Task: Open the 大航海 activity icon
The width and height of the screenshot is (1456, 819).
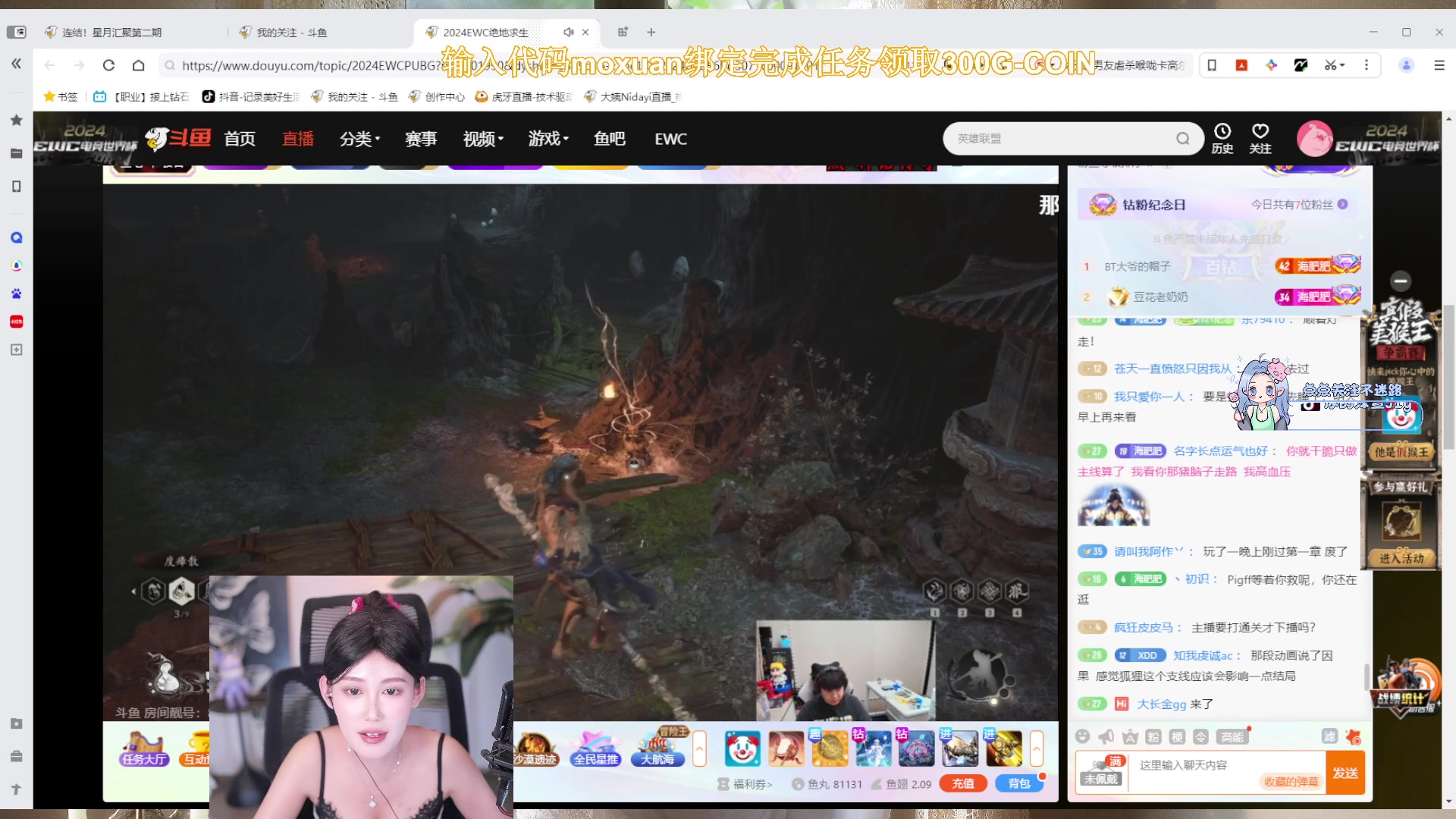Action: pos(658,748)
